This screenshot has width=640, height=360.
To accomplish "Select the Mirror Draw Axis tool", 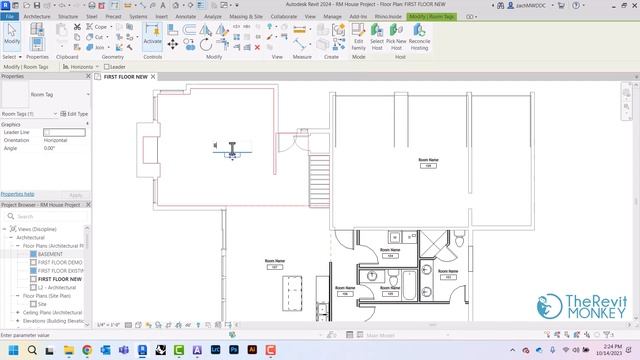I will (222, 29).
